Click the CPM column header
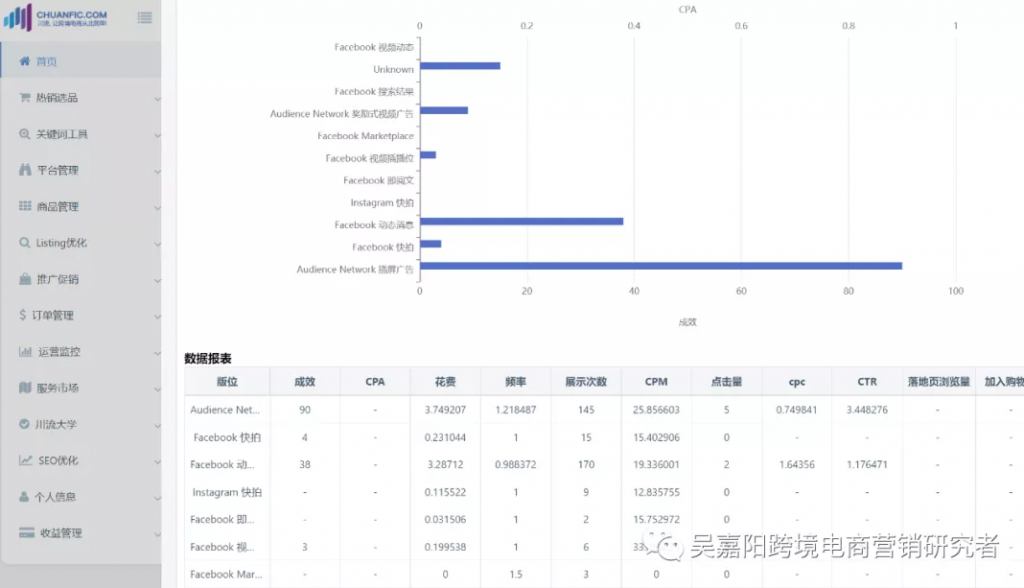The image size is (1024, 588). point(656,382)
